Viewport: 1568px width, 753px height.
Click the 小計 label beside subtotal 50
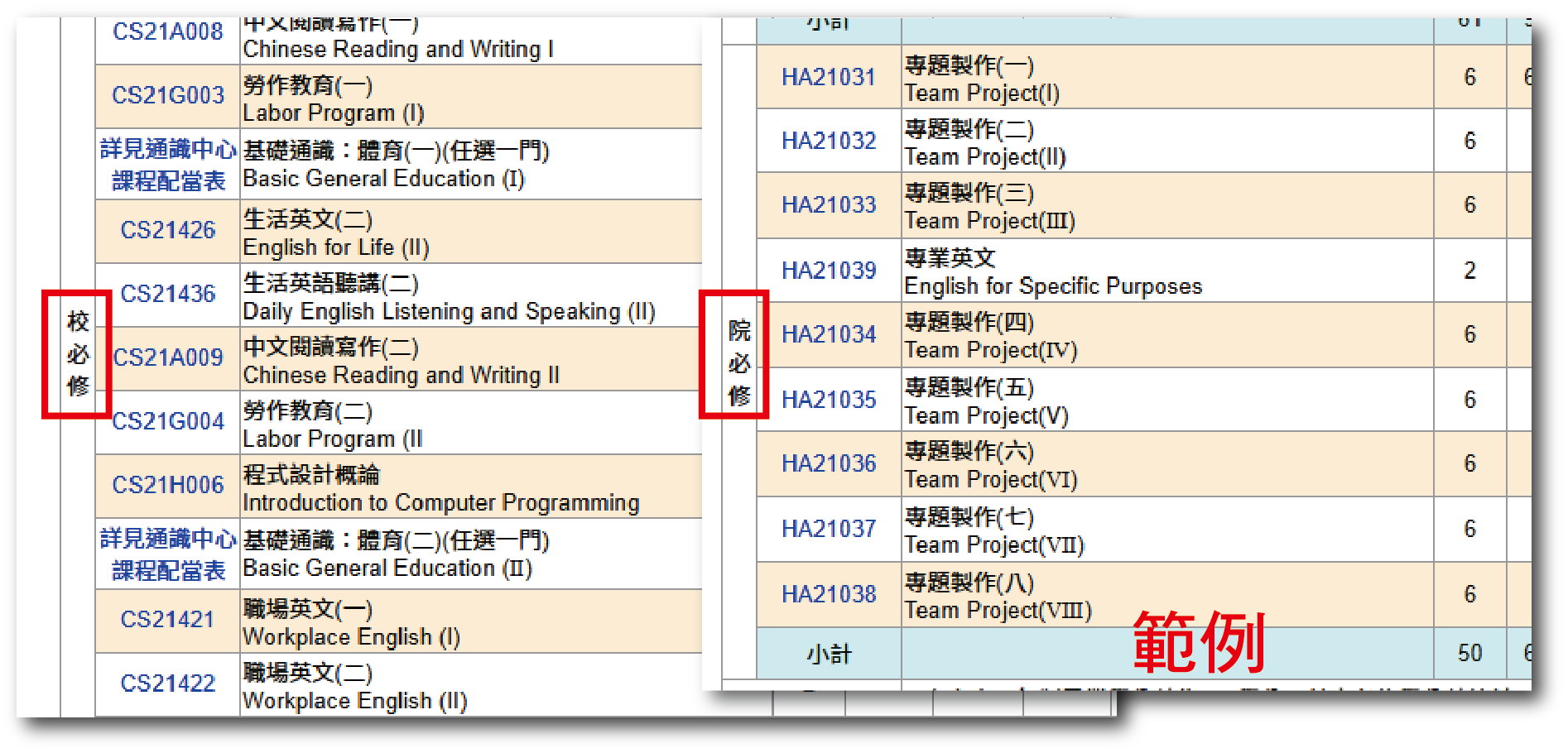(829, 655)
